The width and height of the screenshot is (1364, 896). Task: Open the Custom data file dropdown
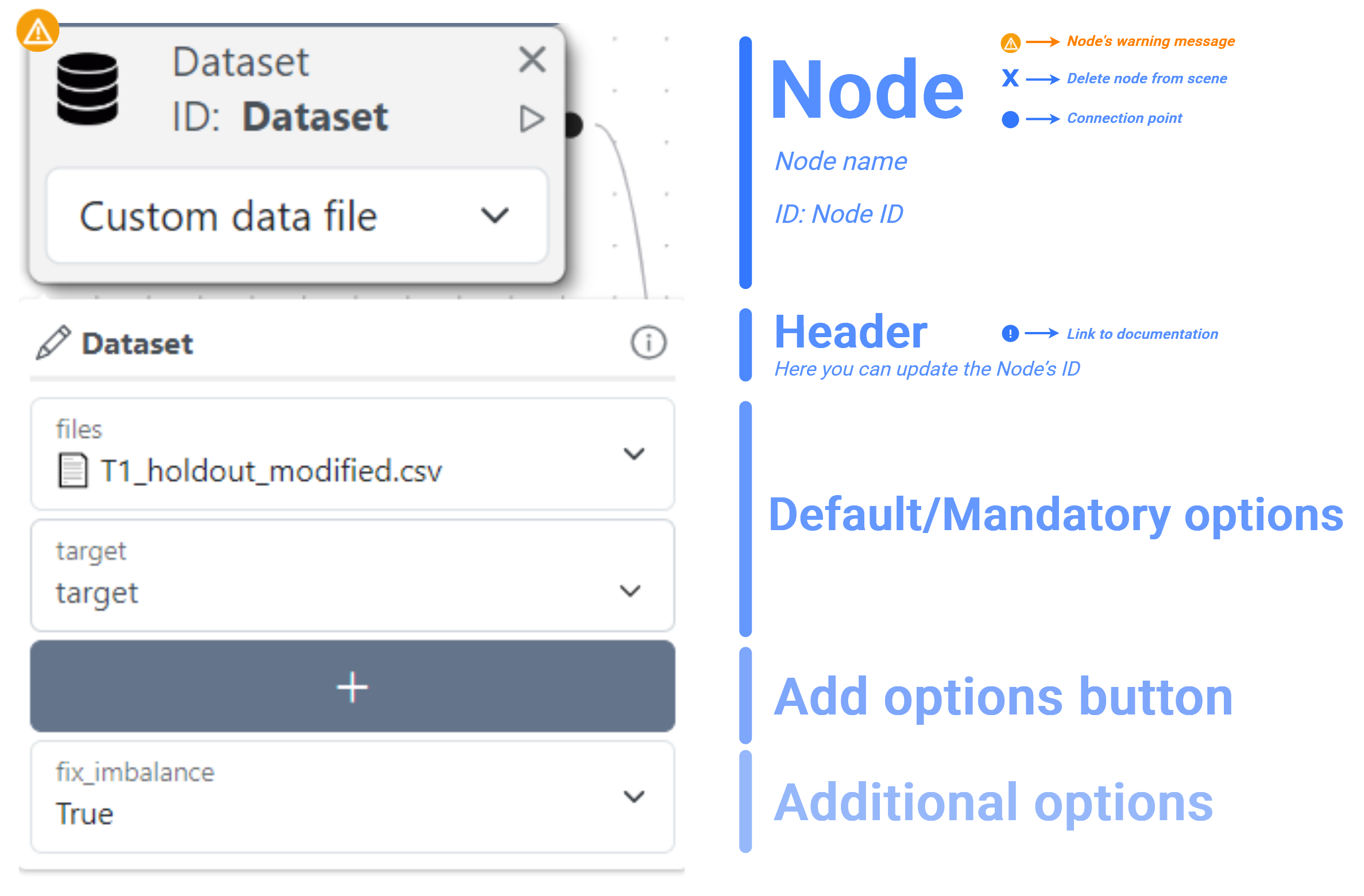pyautogui.click(x=297, y=216)
